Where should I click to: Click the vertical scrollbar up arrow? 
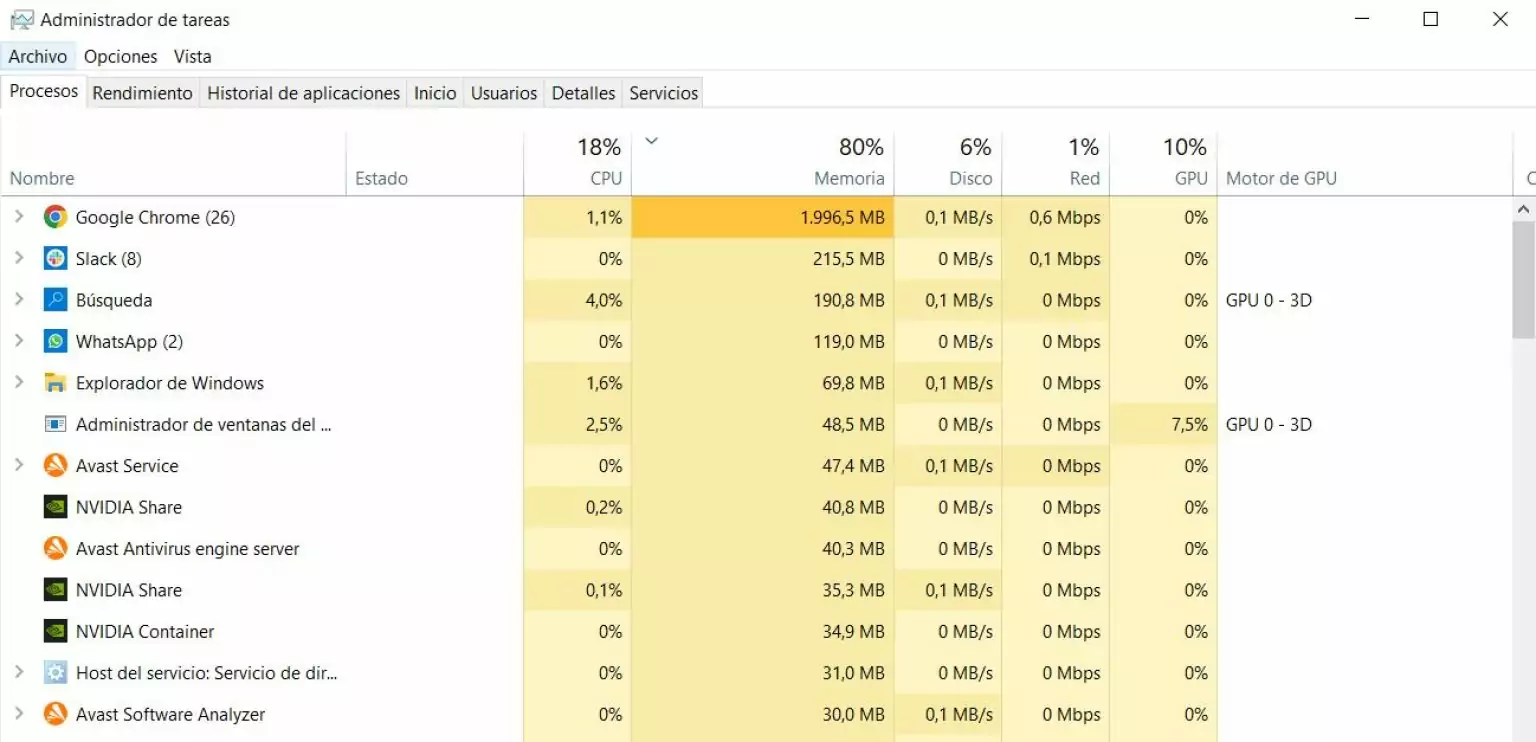point(1523,209)
